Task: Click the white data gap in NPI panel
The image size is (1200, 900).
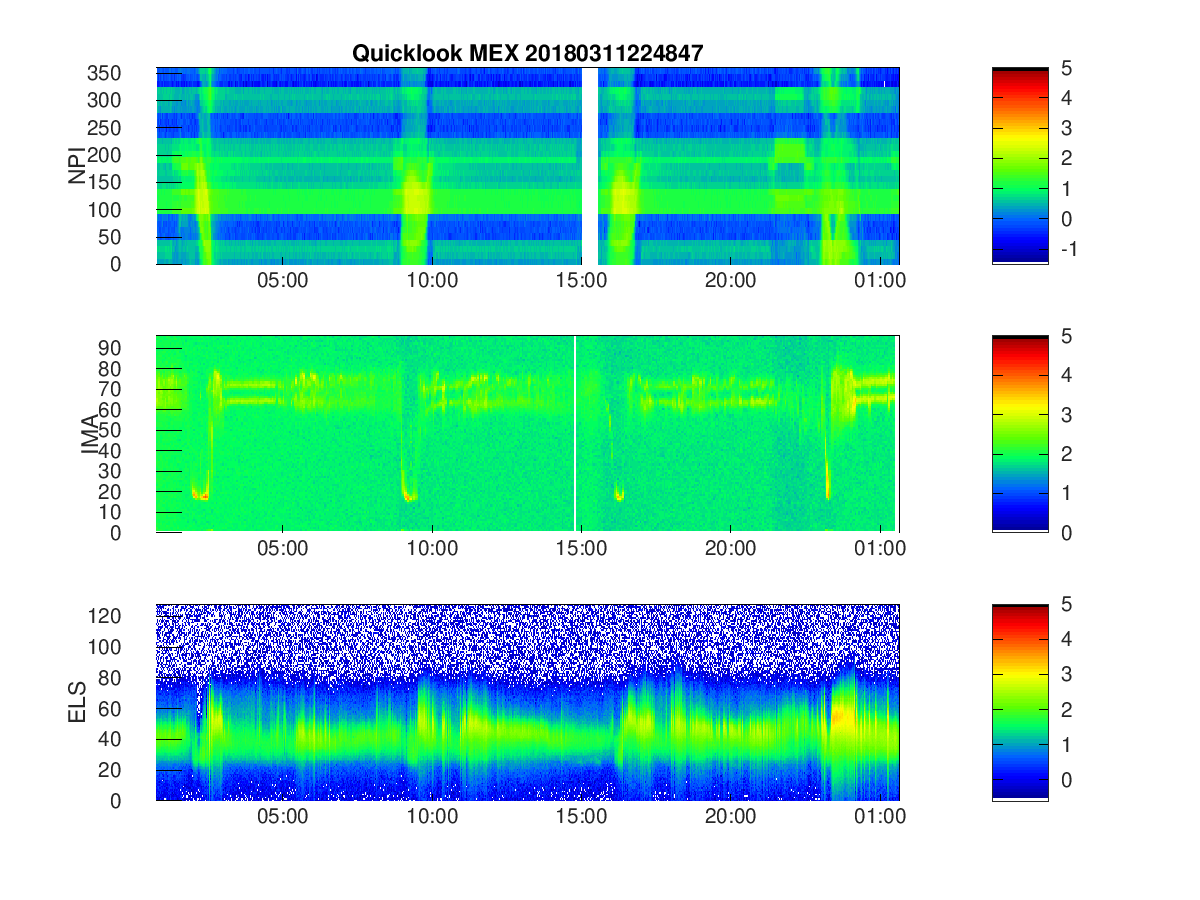Action: (x=590, y=166)
